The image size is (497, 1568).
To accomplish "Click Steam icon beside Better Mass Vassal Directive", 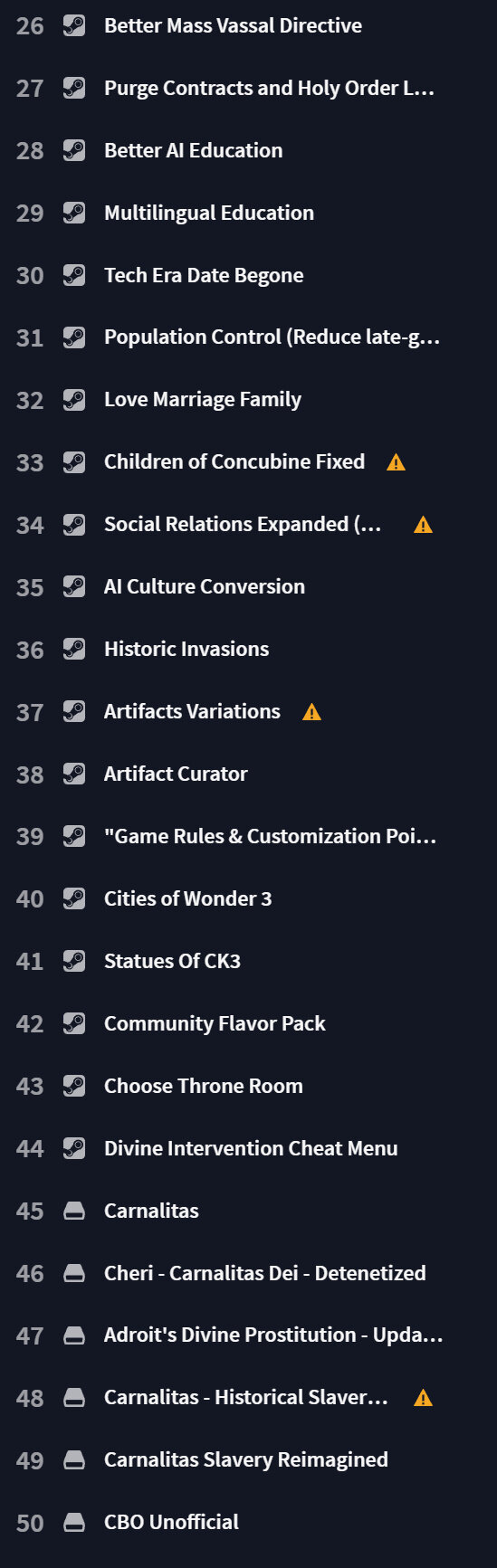I will tap(74, 25).
